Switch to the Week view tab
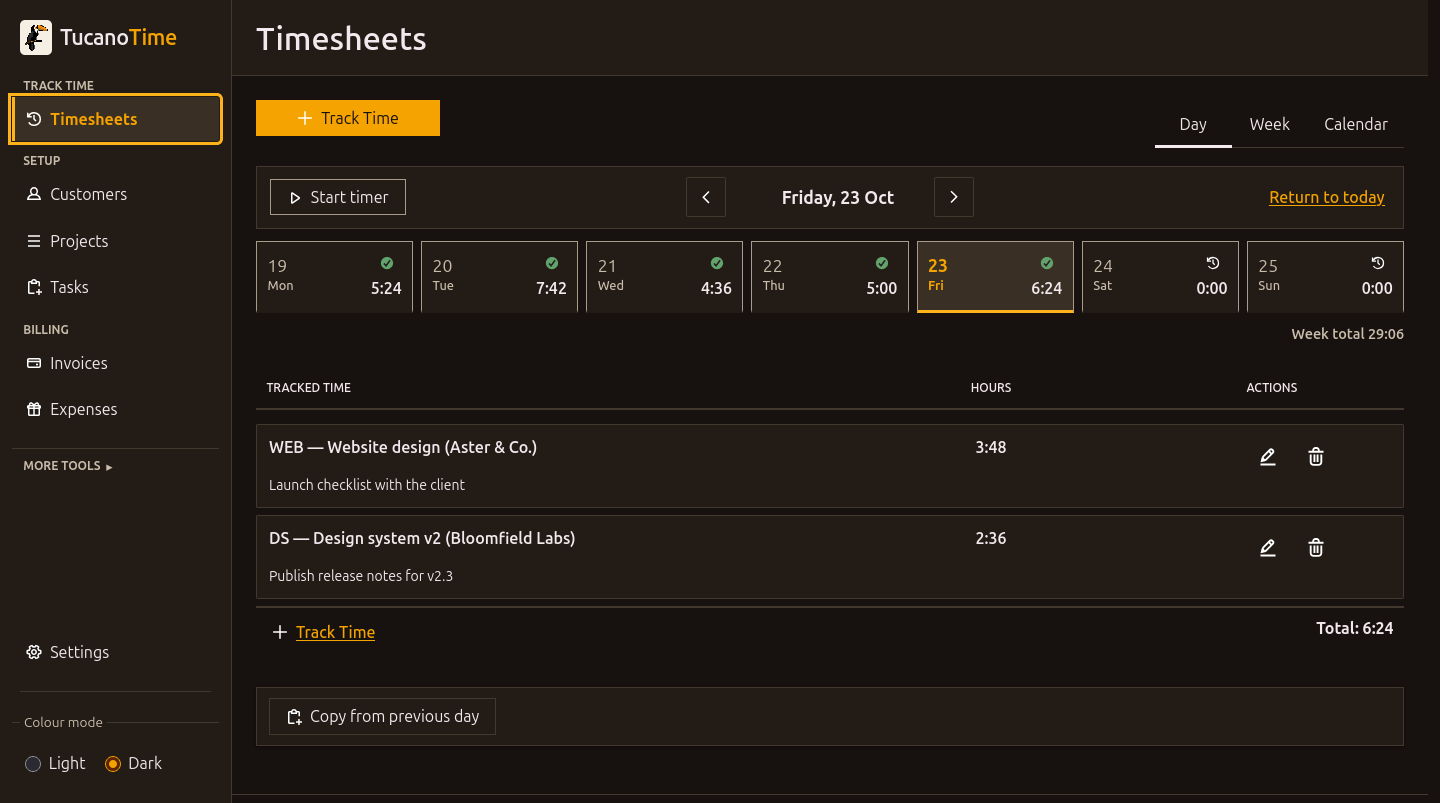The width and height of the screenshot is (1440, 803). pos(1270,125)
